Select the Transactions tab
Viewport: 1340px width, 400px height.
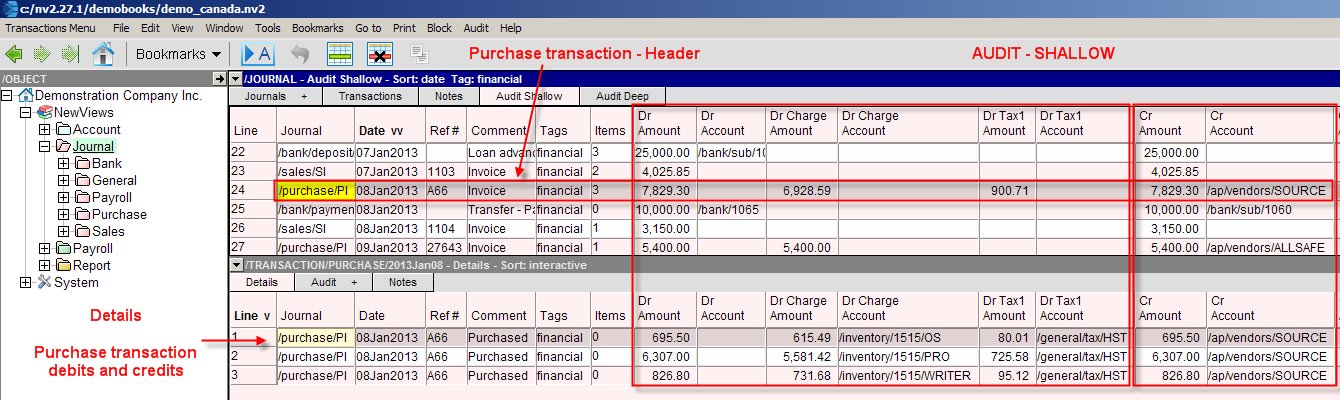click(370, 97)
